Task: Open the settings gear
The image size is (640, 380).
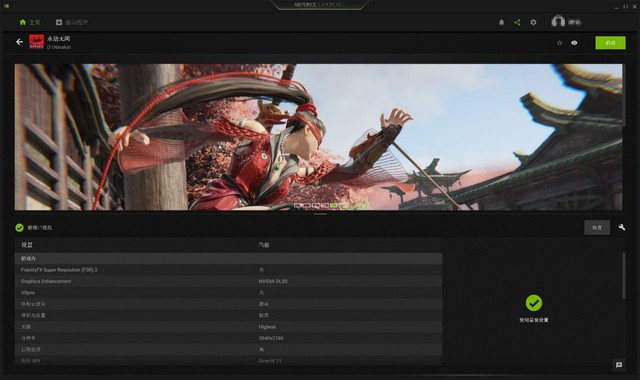Action: tap(533, 22)
